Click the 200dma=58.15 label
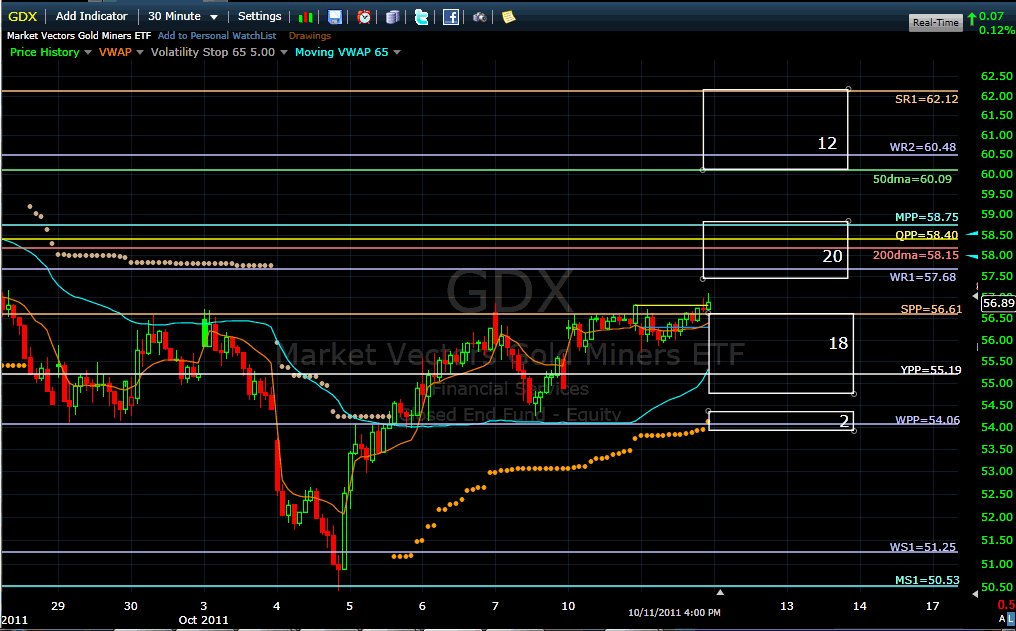This screenshot has width=1016, height=631. click(916, 255)
